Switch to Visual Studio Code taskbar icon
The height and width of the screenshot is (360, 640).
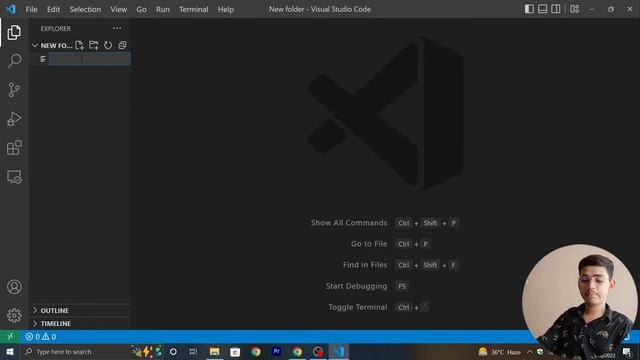(x=339, y=351)
